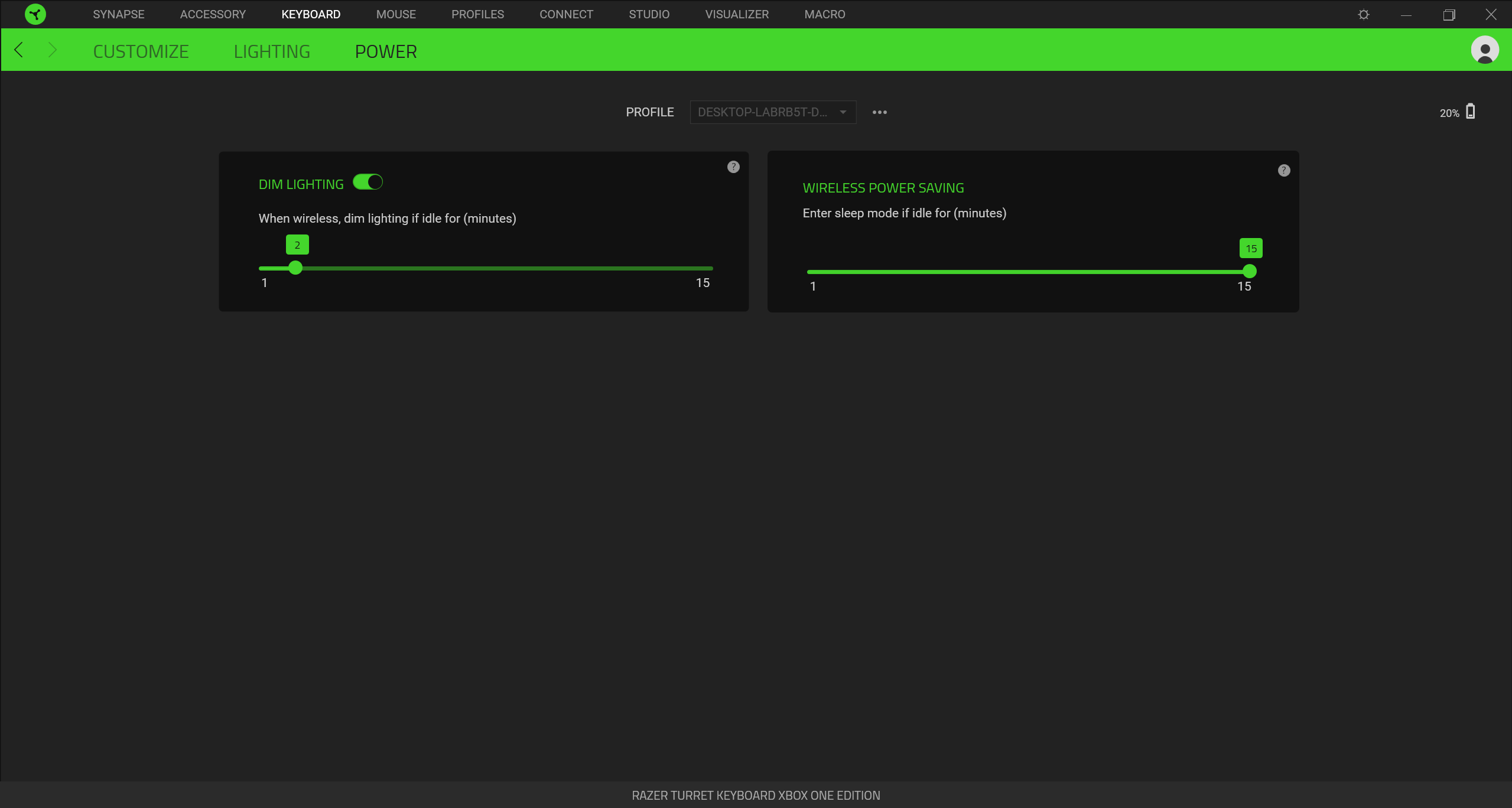1512x808 pixels.
Task: Restore the window with maximize button
Action: (1449, 14)
